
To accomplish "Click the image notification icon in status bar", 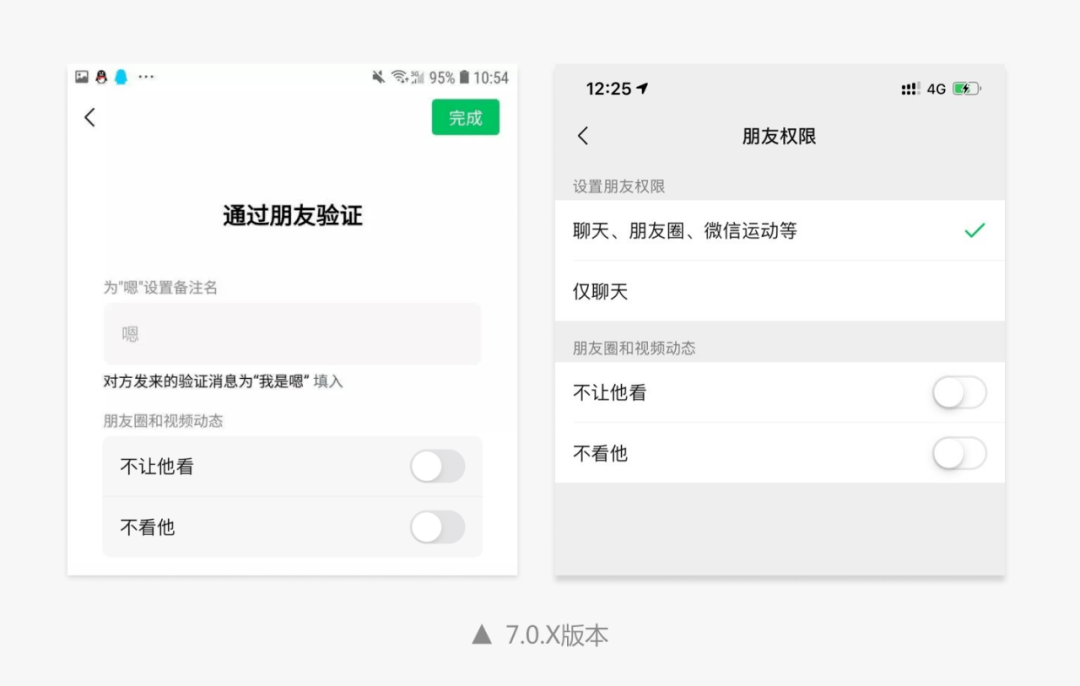I will coord(82,76).
